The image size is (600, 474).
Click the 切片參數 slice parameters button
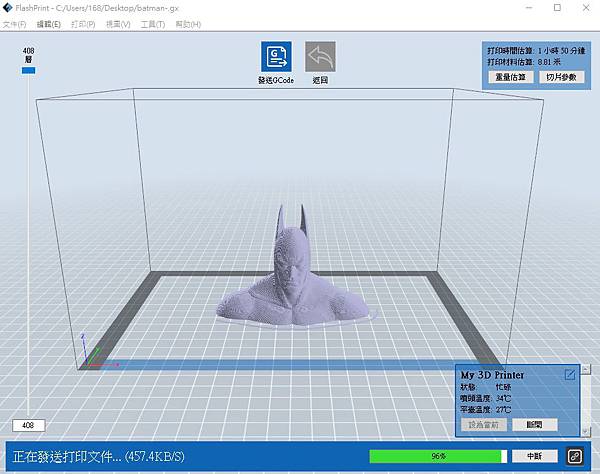[561, 77]
